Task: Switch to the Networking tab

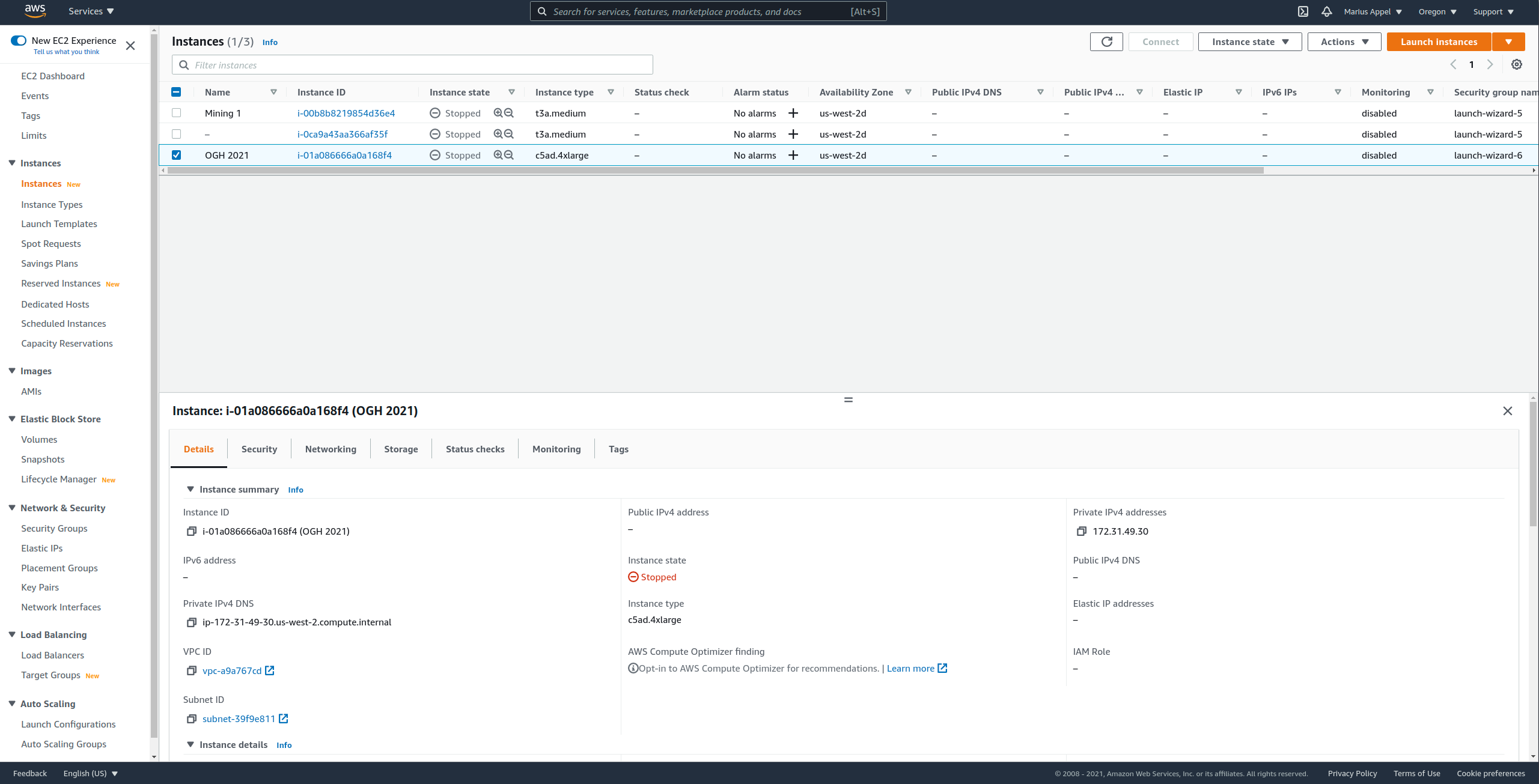Action: (x=331, y=449)
